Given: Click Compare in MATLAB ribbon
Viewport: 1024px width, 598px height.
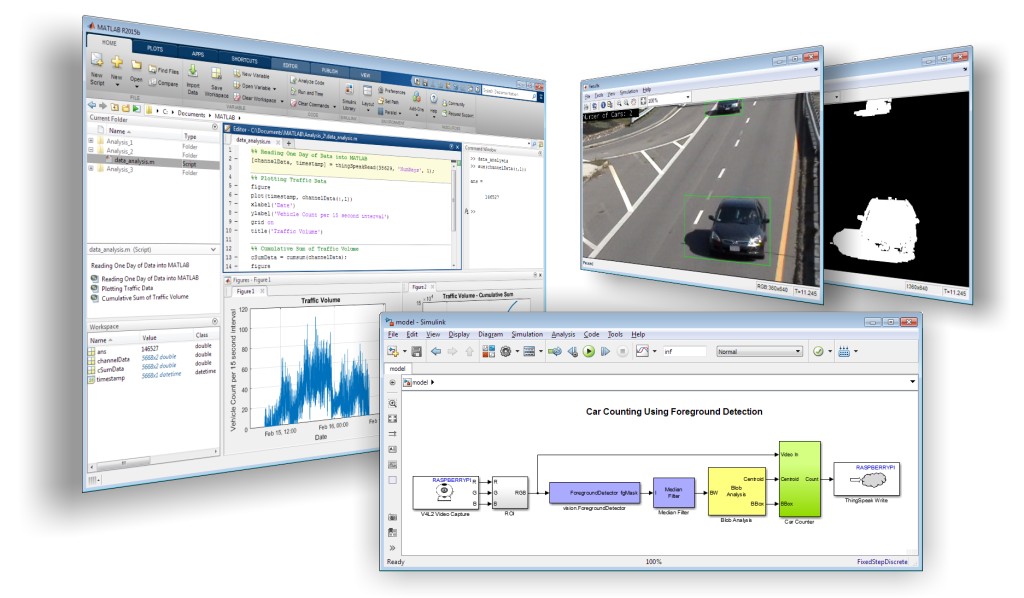Looking at the screenshot, I should tap(163, 83).
